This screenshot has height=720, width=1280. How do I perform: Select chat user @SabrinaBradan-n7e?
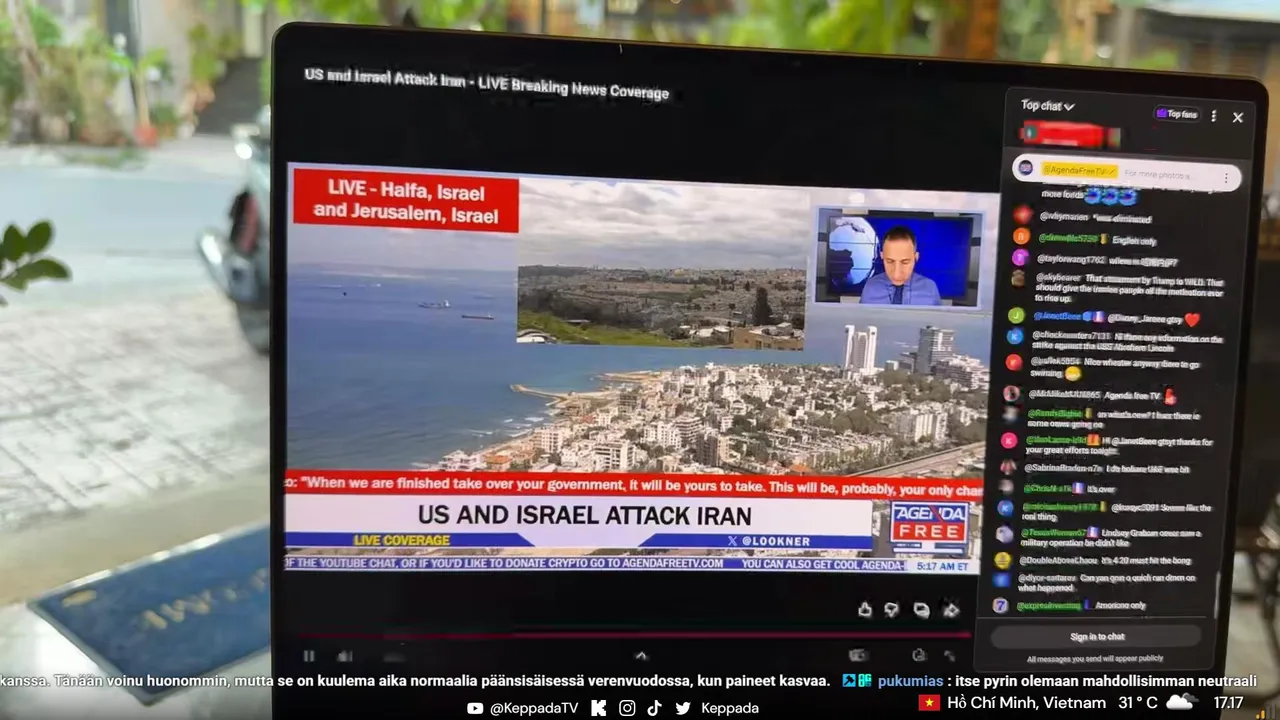[x=1061, y=468]
